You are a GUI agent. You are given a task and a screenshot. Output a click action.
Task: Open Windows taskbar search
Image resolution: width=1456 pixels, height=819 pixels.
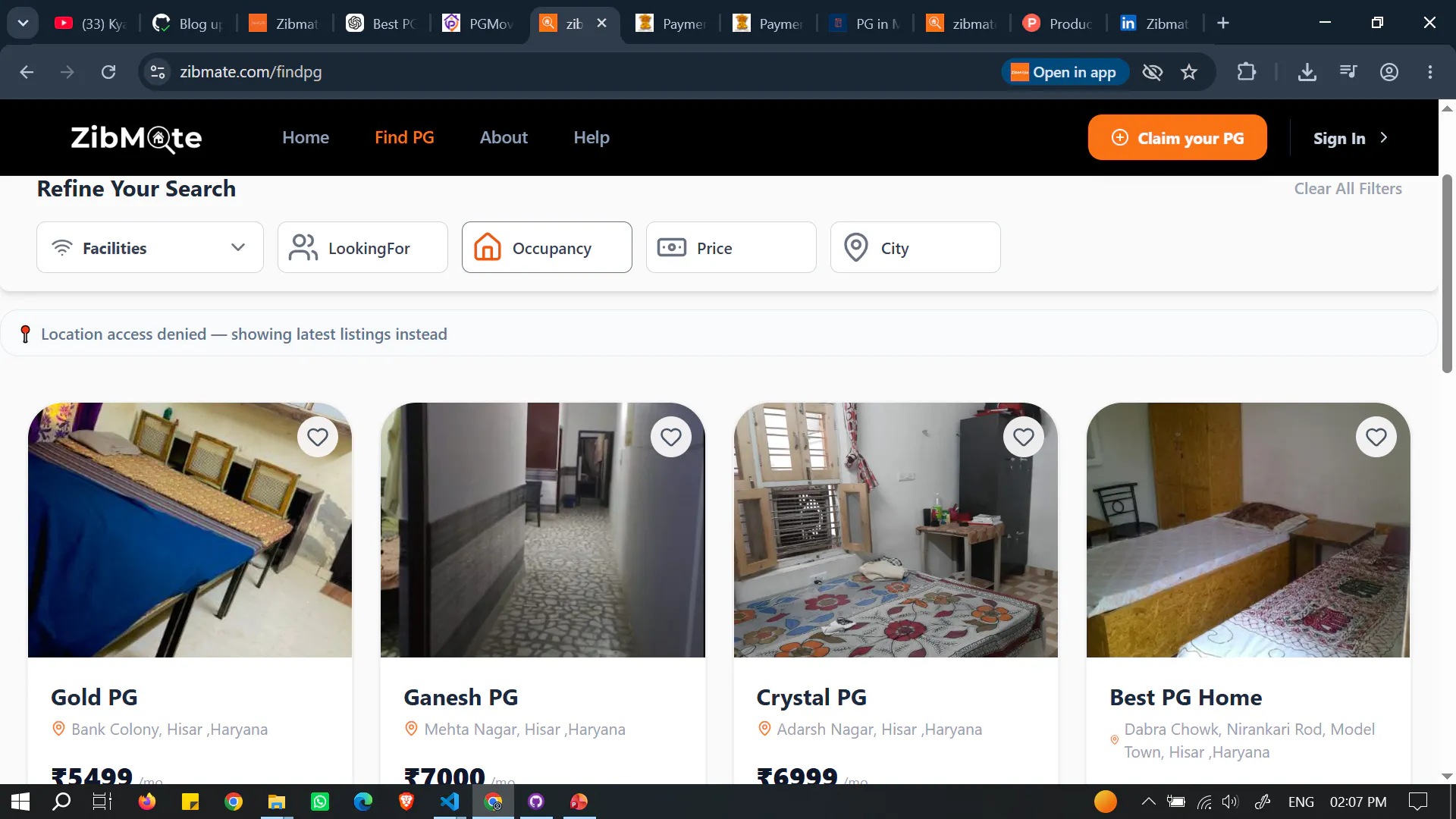pos(61,802)
